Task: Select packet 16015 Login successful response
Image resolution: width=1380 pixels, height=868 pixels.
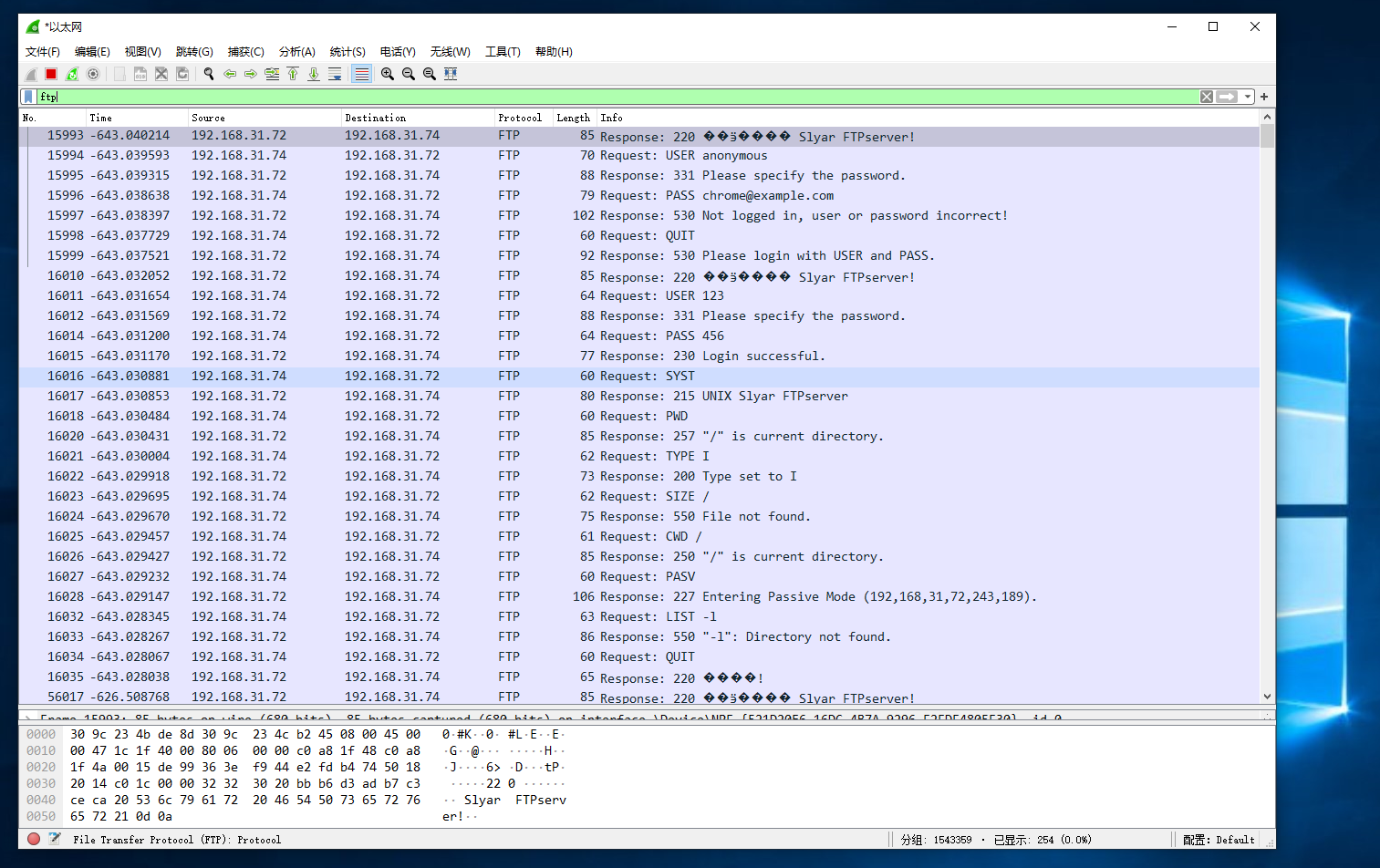Action: click(638, 356)
